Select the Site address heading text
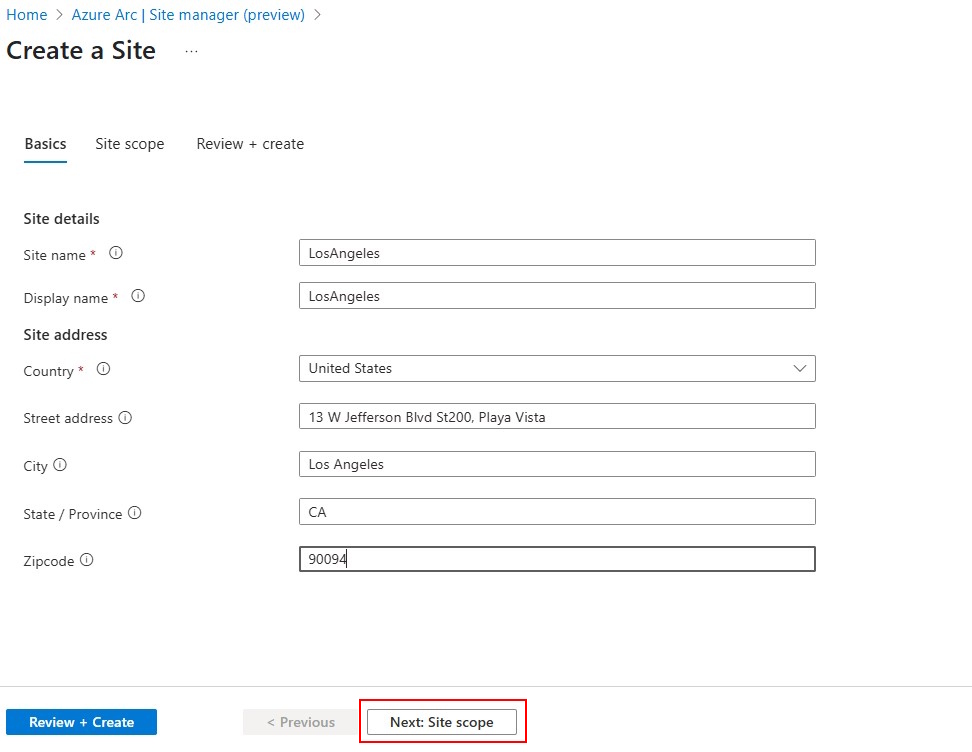Viewport: 972px width, 752px height. (x=65, y=335)
